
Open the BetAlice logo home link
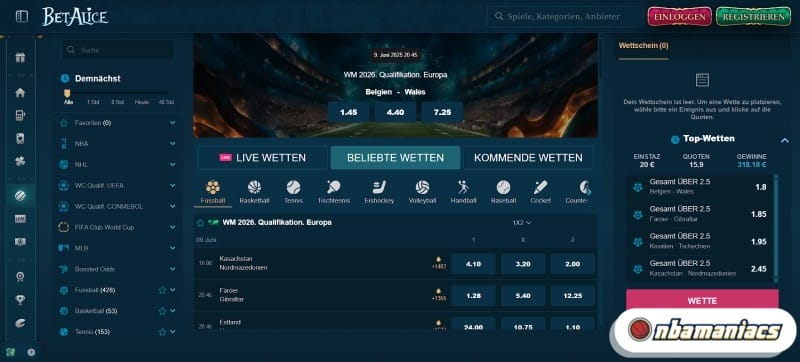coord(75,16)
